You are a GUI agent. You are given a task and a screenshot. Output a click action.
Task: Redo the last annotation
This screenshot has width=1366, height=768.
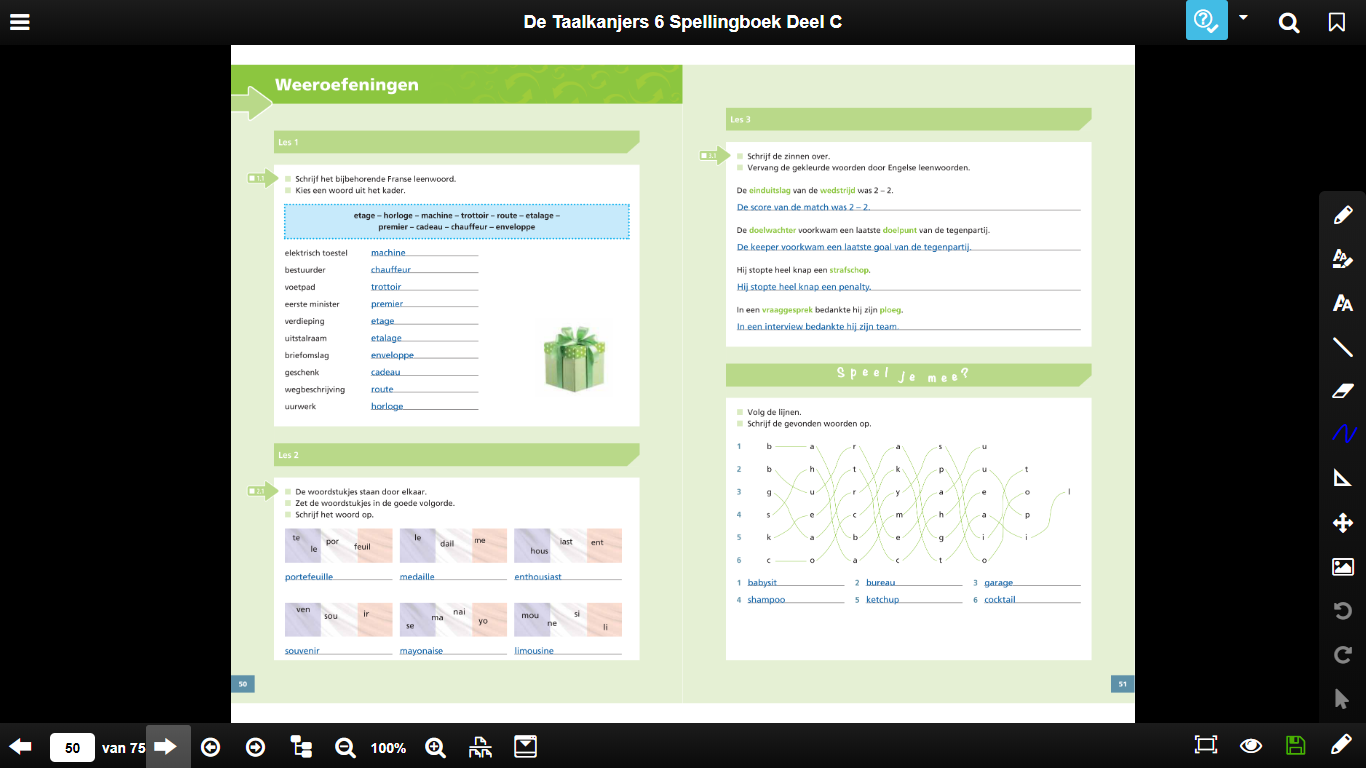coord(1343,655)
